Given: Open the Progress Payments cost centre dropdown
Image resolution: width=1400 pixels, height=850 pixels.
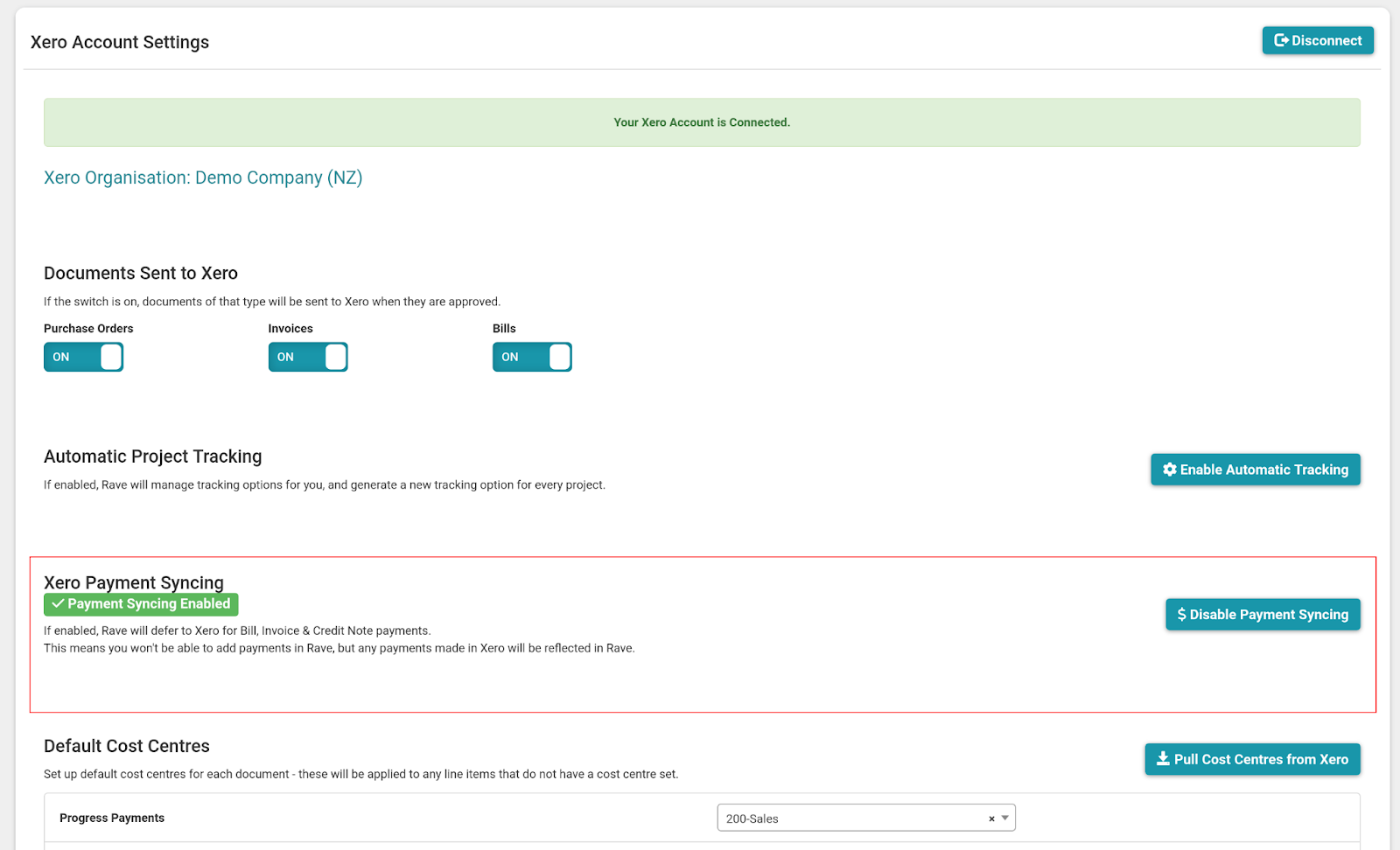Looking at the screenshot, I should (x=866, y=819).
